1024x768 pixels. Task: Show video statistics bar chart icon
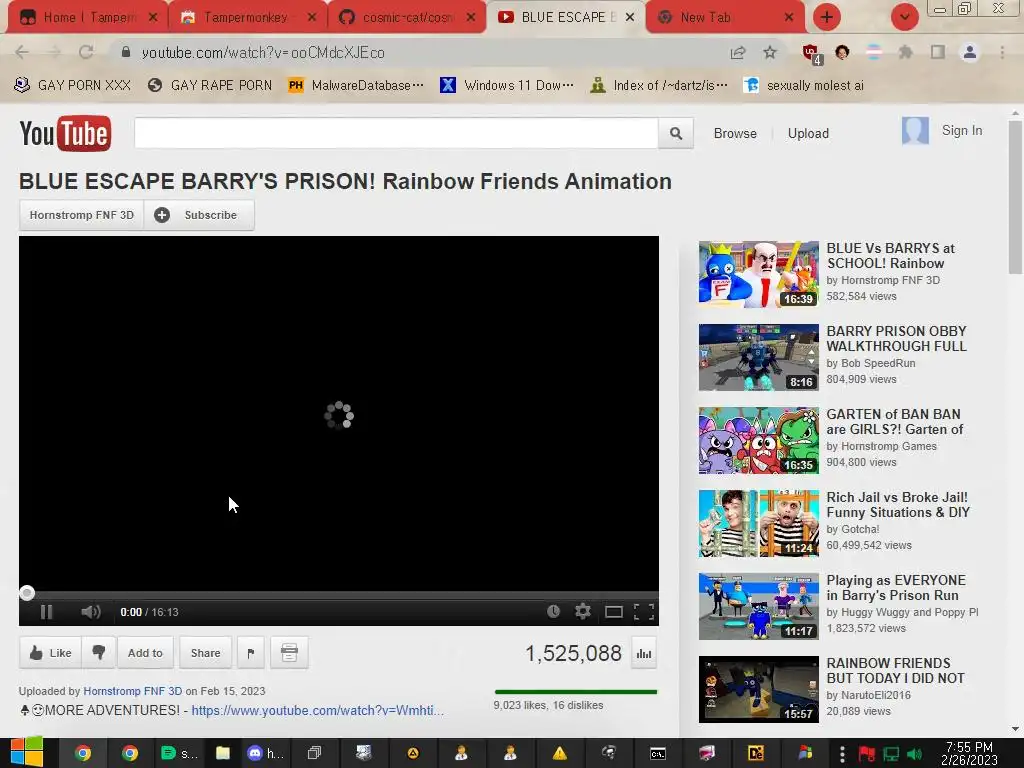pos(644,653)
